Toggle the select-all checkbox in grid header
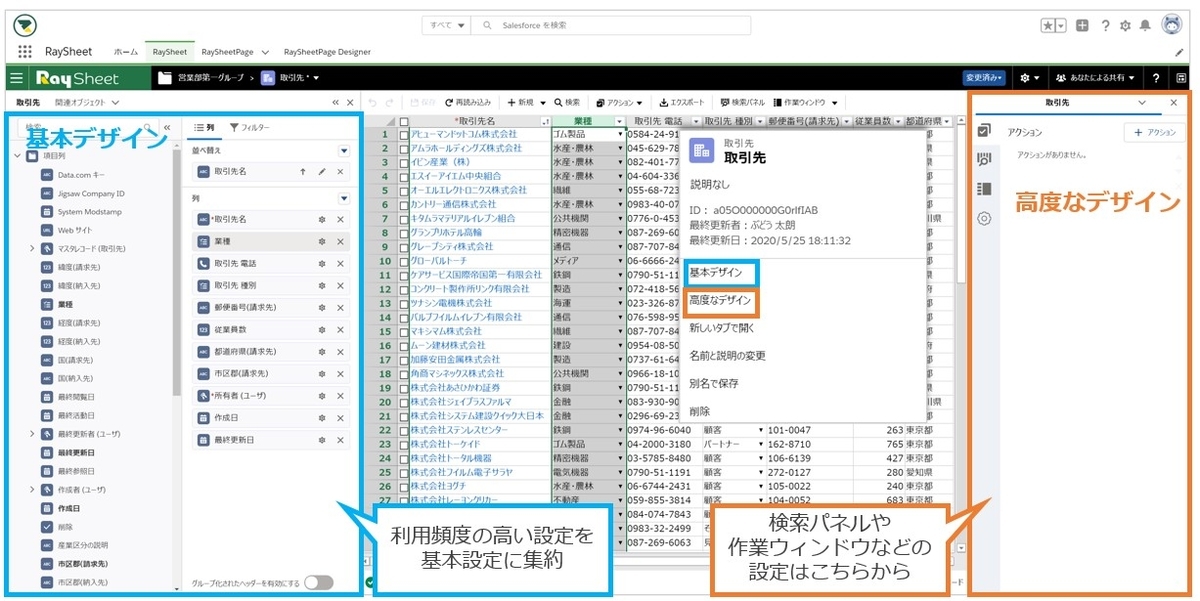The image size is (1200, 601). [x=404, y=121]
